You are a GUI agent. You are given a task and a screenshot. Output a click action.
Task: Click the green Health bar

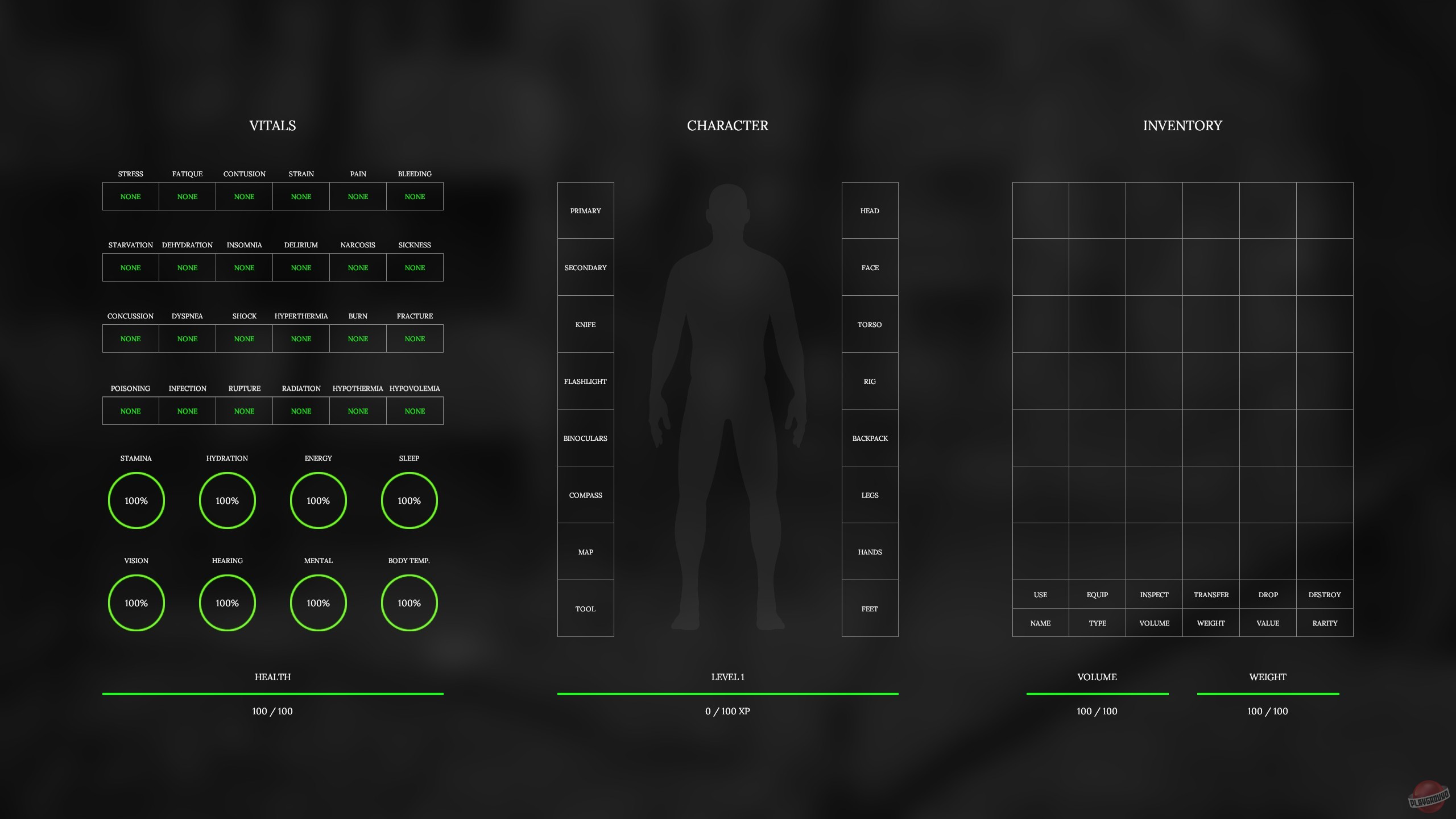tap(272, 693)
